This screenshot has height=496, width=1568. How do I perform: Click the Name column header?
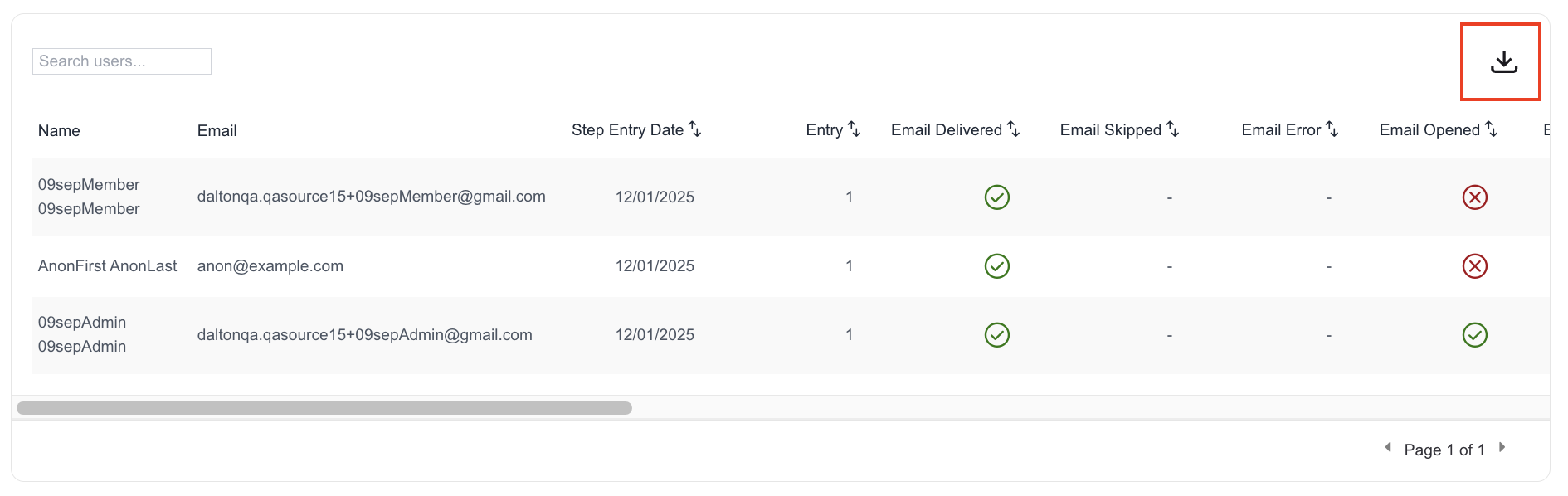coord(59,130)
